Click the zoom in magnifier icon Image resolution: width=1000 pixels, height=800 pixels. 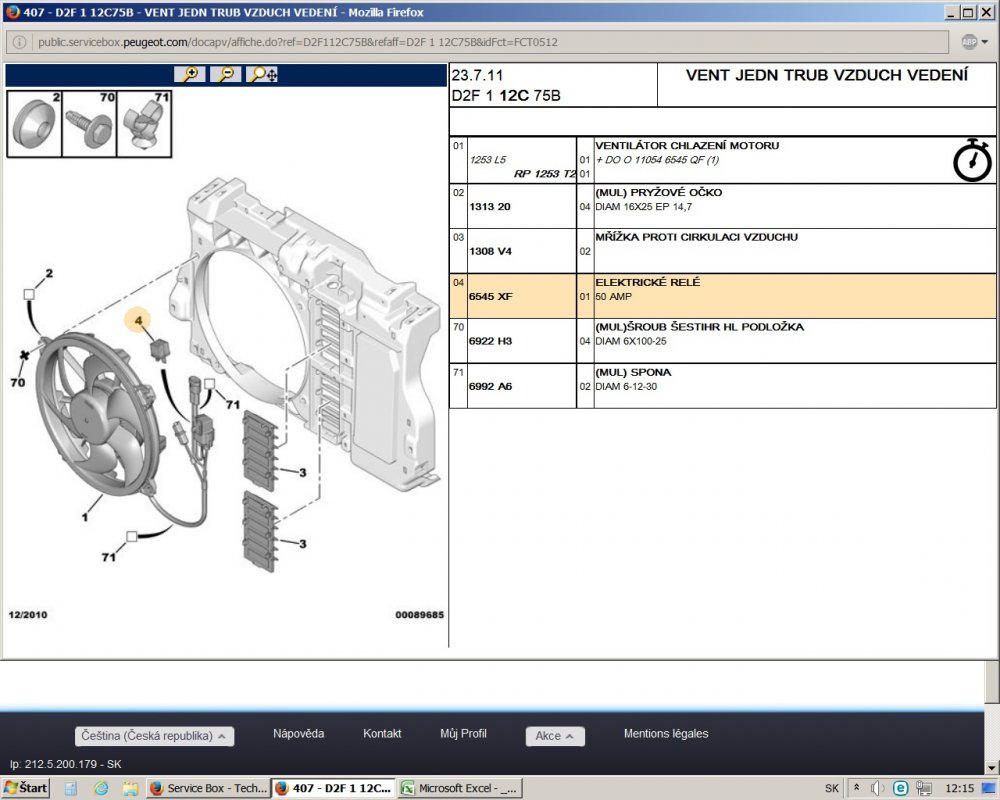pyautogui.click(x=190, y=75)
